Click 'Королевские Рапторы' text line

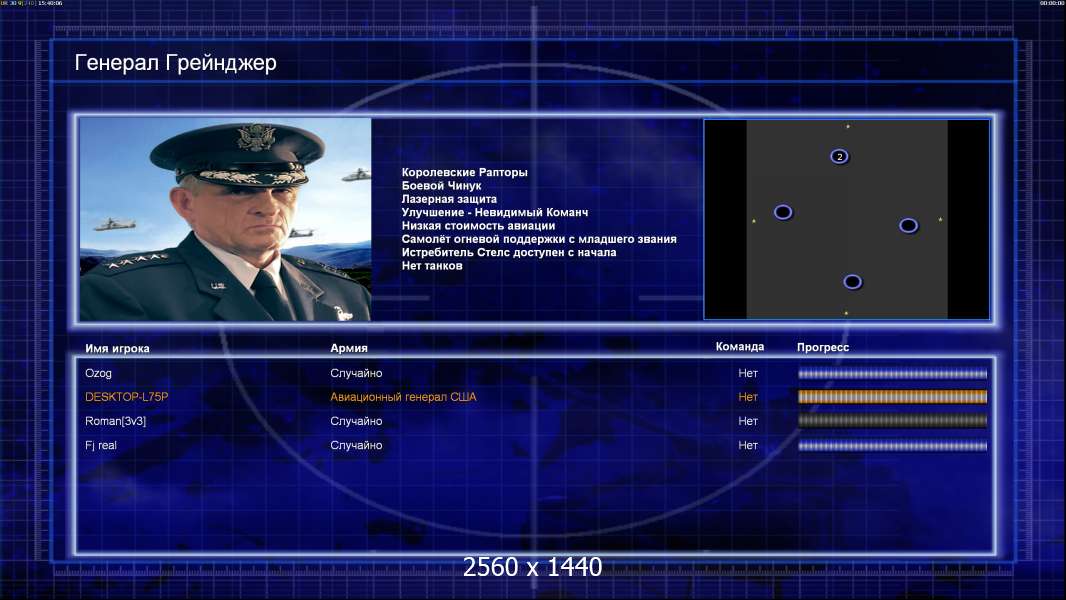(464, 173)
